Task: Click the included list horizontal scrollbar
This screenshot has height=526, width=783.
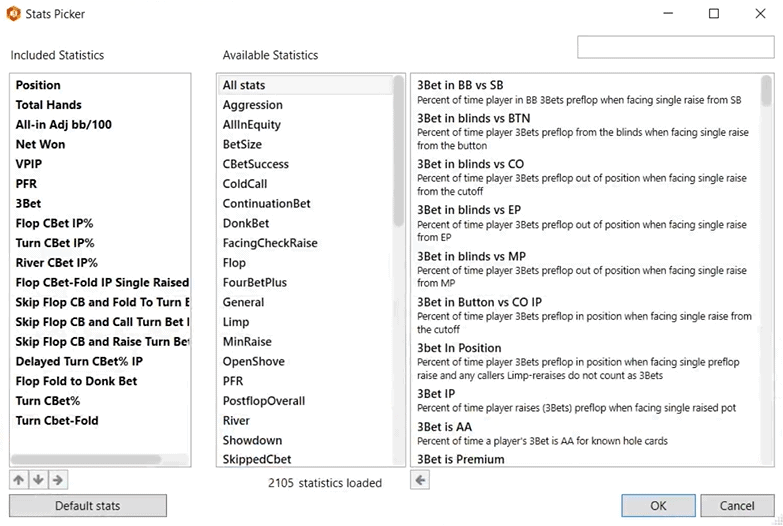Action: [x=85, y=460]
